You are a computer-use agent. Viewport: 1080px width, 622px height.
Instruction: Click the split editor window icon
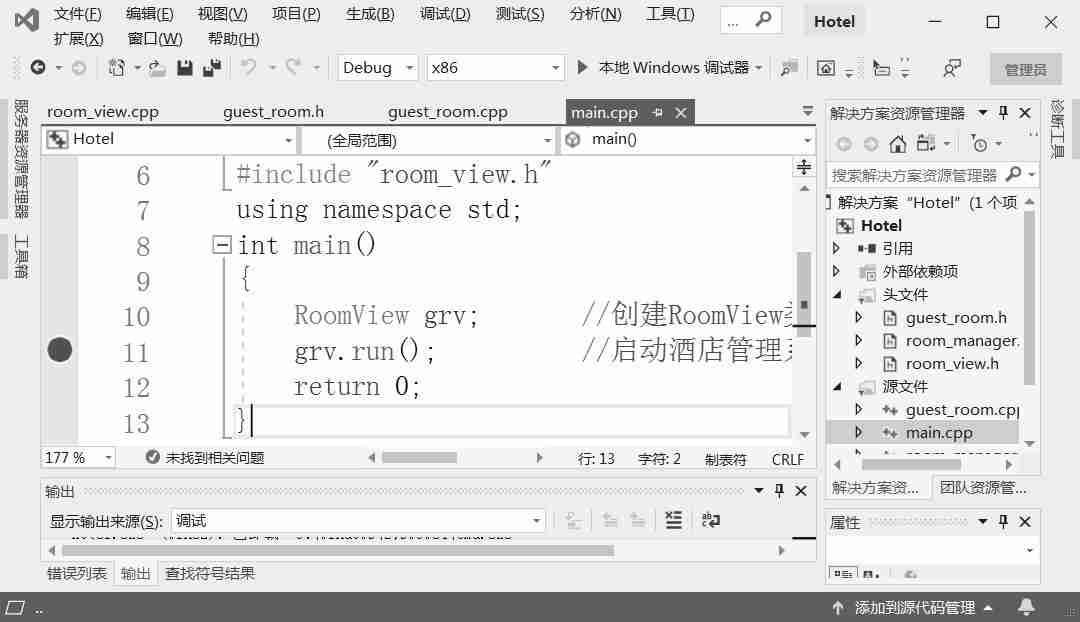(804, 167)
